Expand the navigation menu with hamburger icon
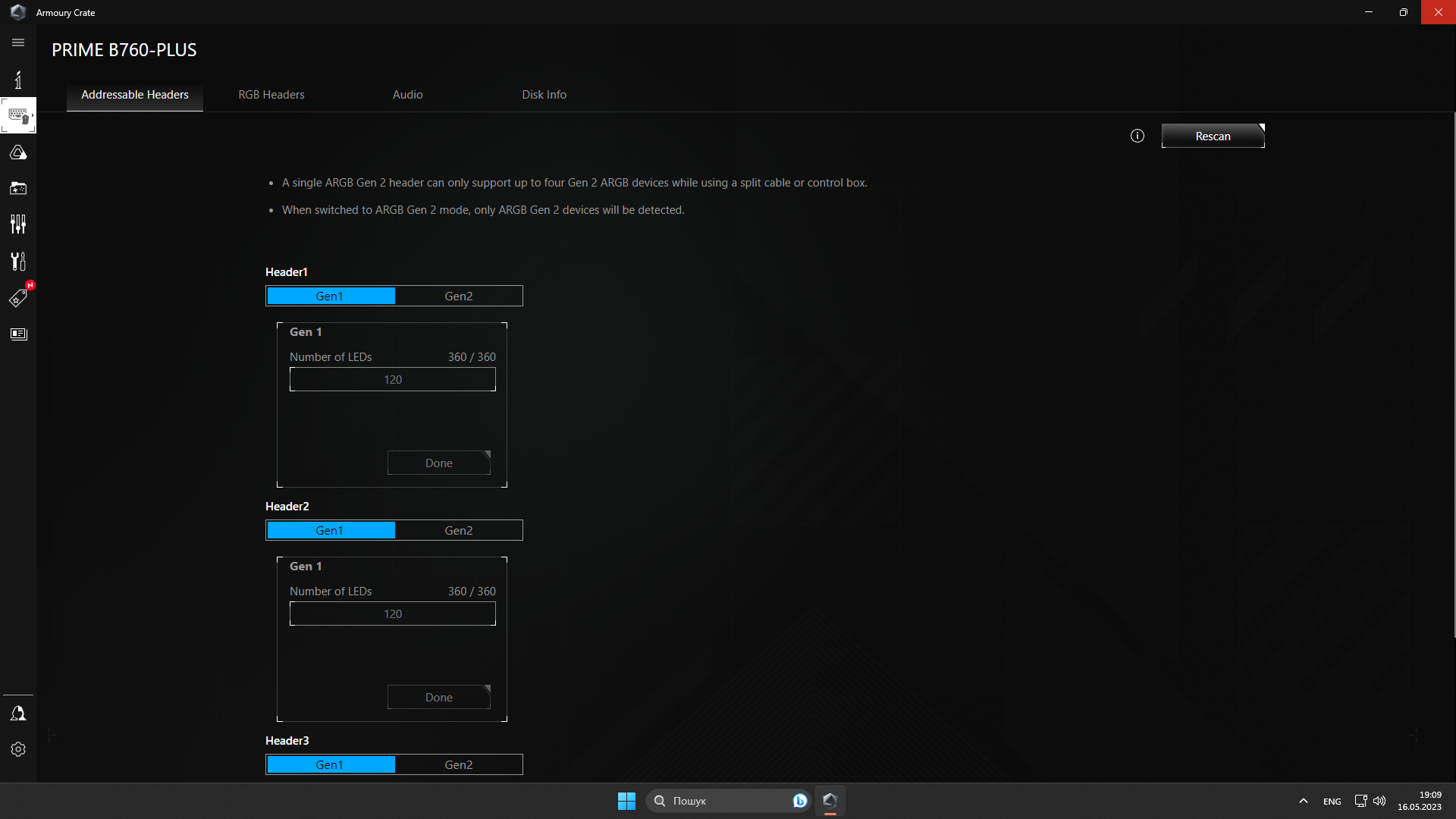Viewport: 1456px width, 819px height. coord(18,42)
